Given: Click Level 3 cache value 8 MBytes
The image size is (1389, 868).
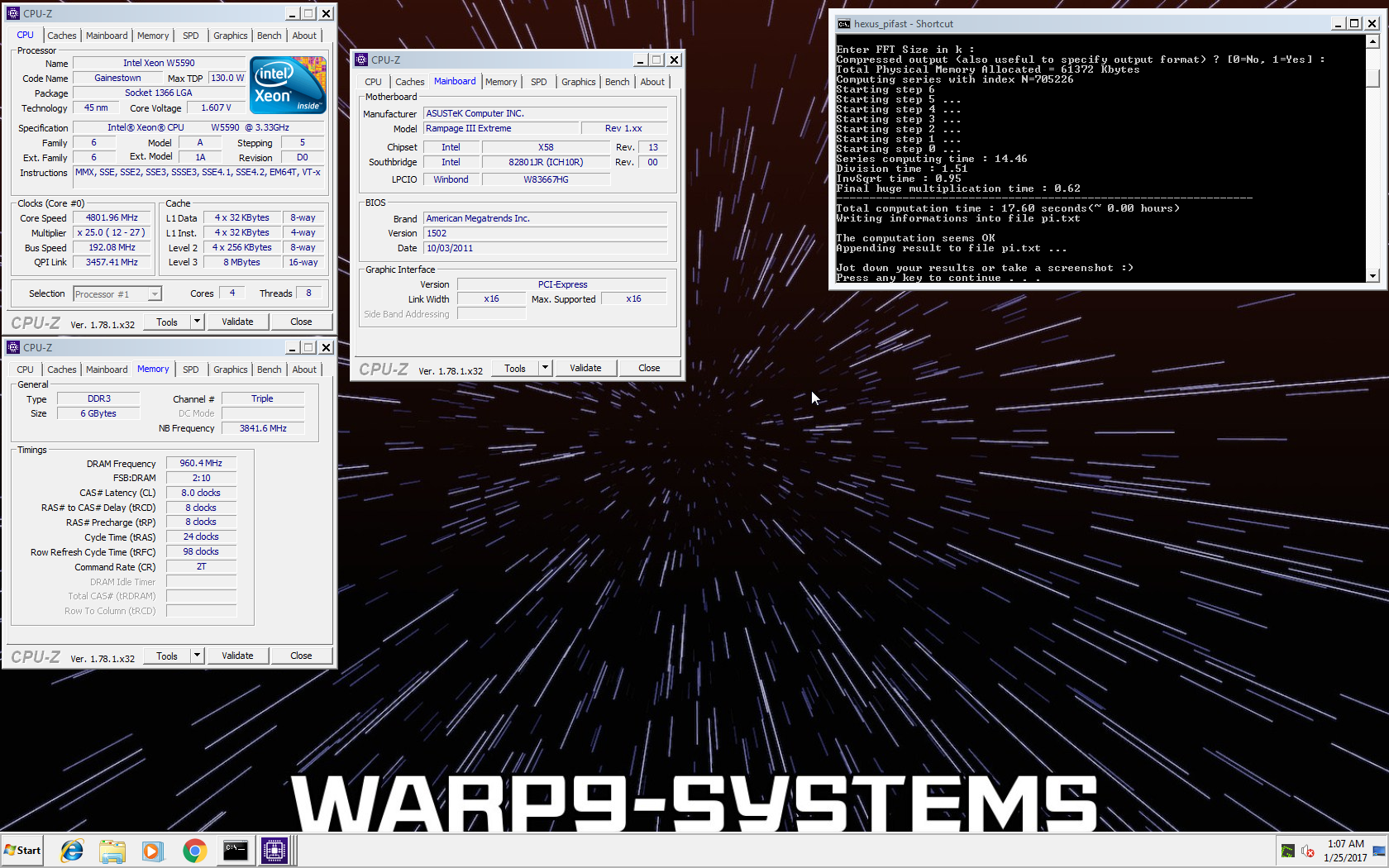Looking at the screenshot, I should click(241, 262).
